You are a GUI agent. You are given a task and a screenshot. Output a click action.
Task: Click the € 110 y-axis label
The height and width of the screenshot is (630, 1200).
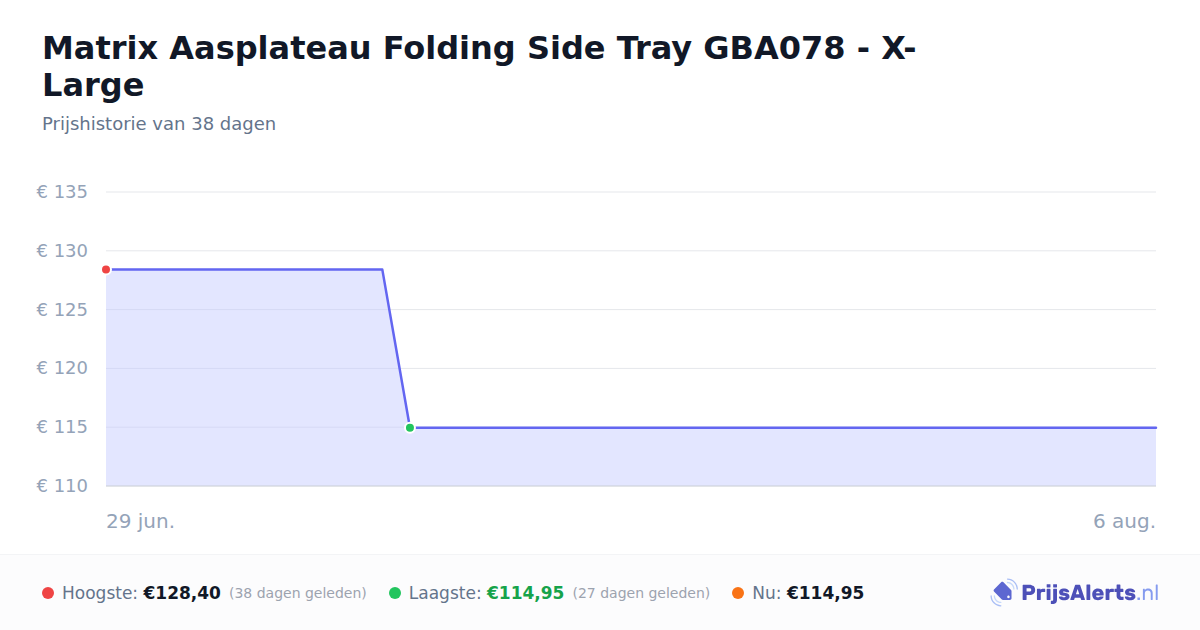pos(62,486)
